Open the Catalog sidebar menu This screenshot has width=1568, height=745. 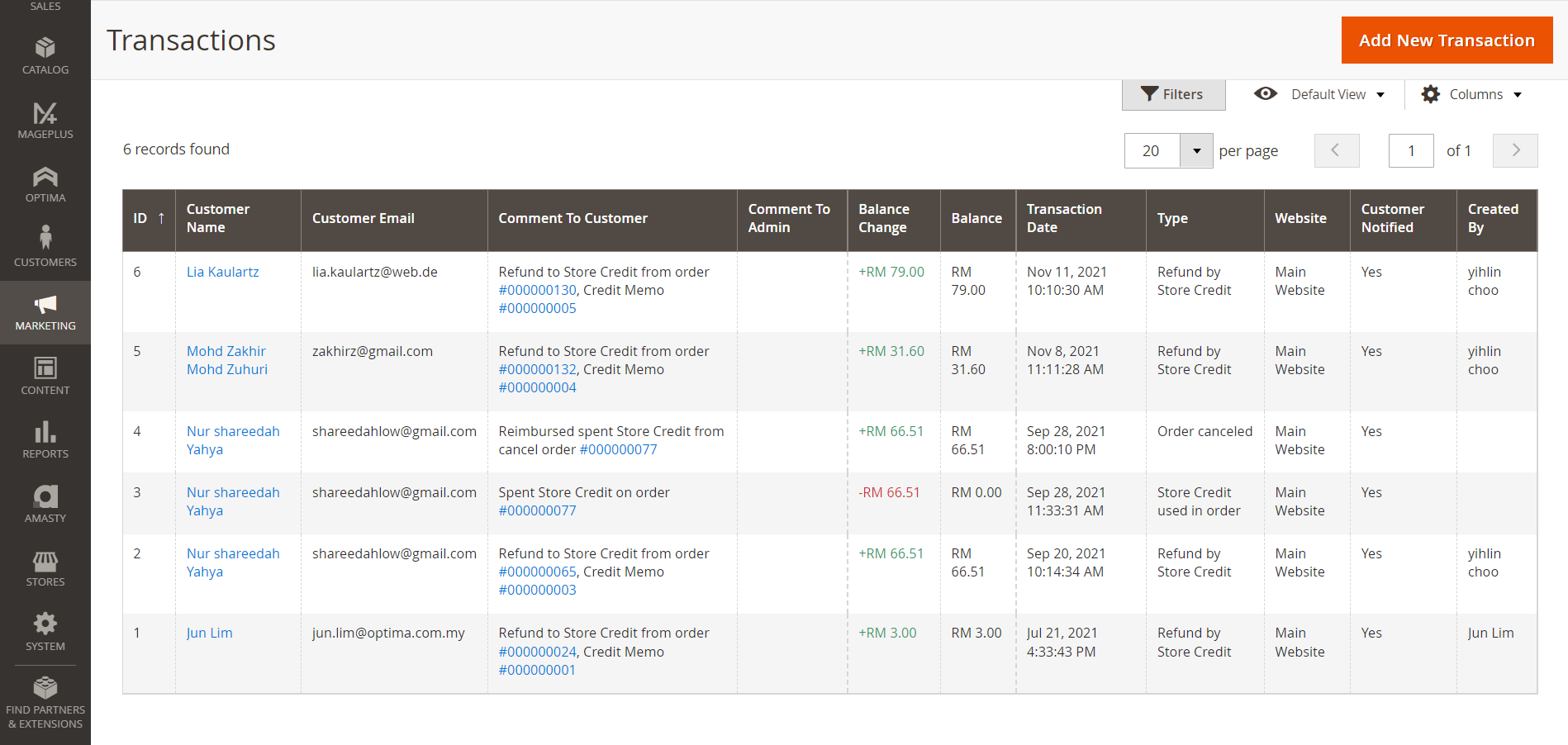45,56
